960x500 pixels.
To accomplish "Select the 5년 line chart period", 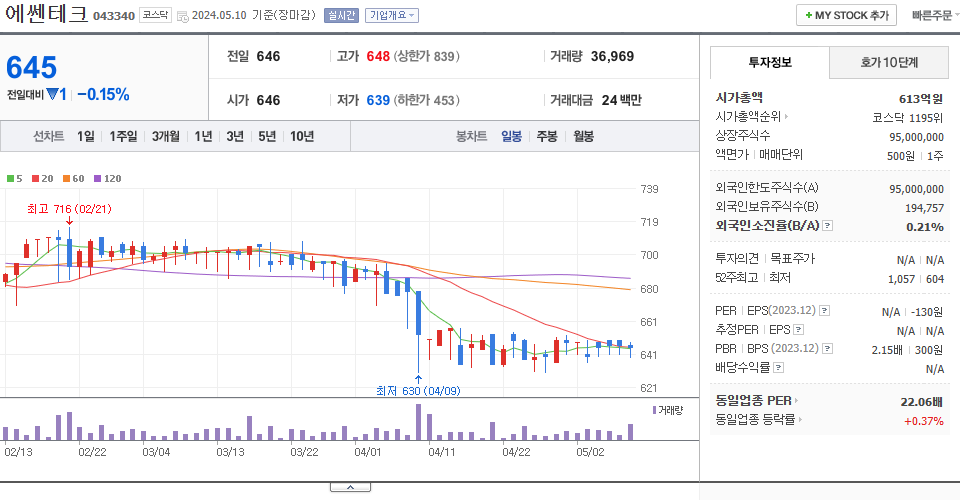I will pyautogui.click(x=267, y=136).
